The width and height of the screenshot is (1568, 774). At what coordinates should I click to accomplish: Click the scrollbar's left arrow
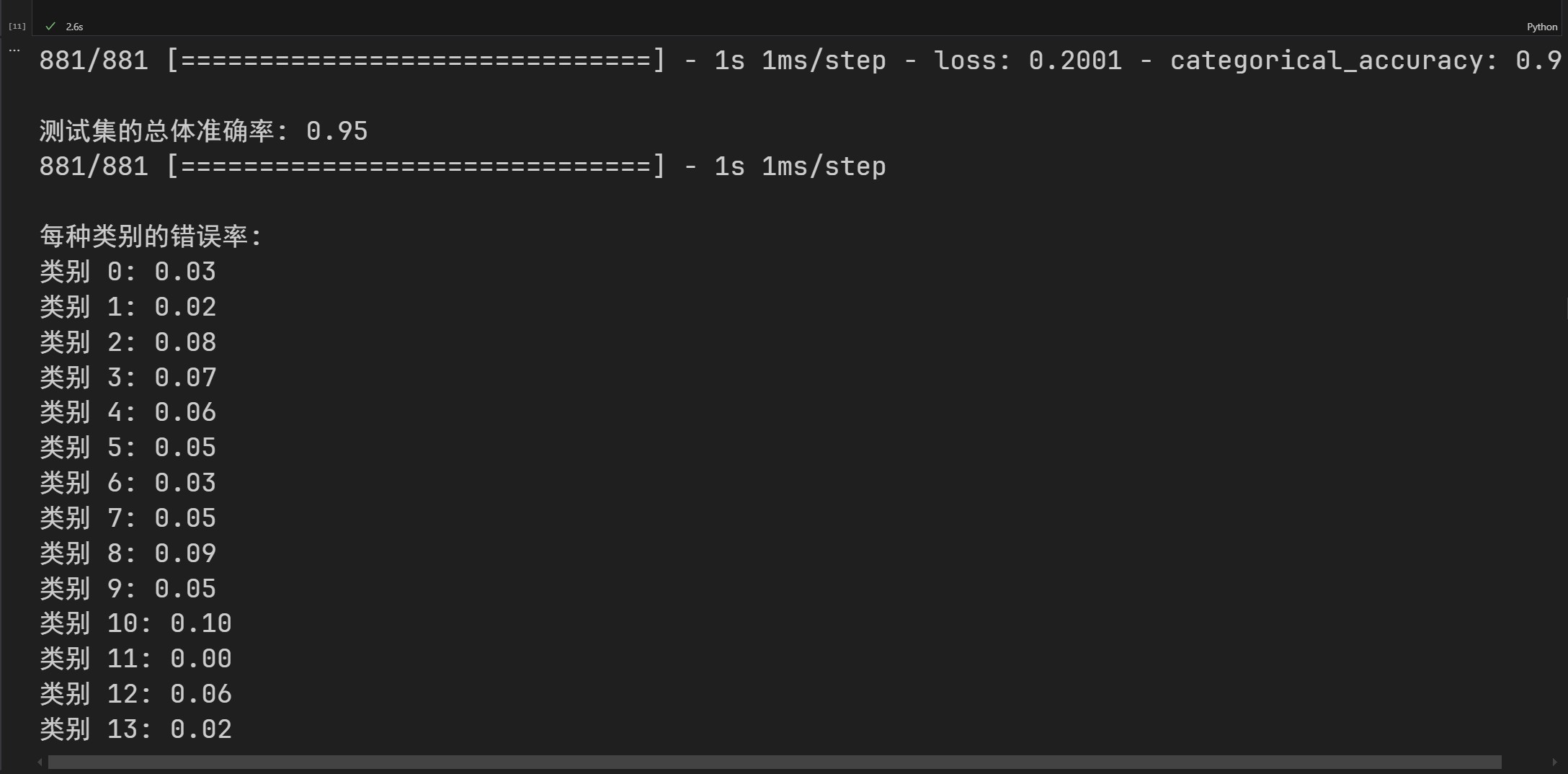(x=40, y=762)
